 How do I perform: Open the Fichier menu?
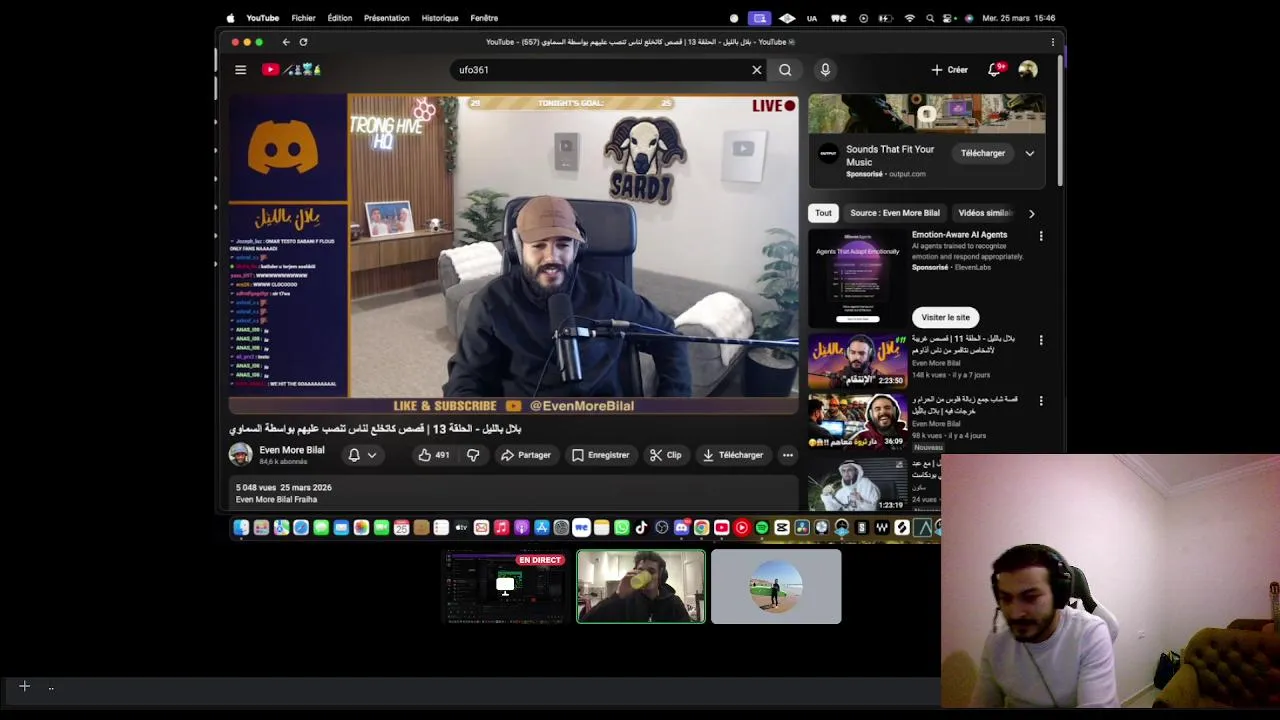pyautogui.click(x=303, y=18)
